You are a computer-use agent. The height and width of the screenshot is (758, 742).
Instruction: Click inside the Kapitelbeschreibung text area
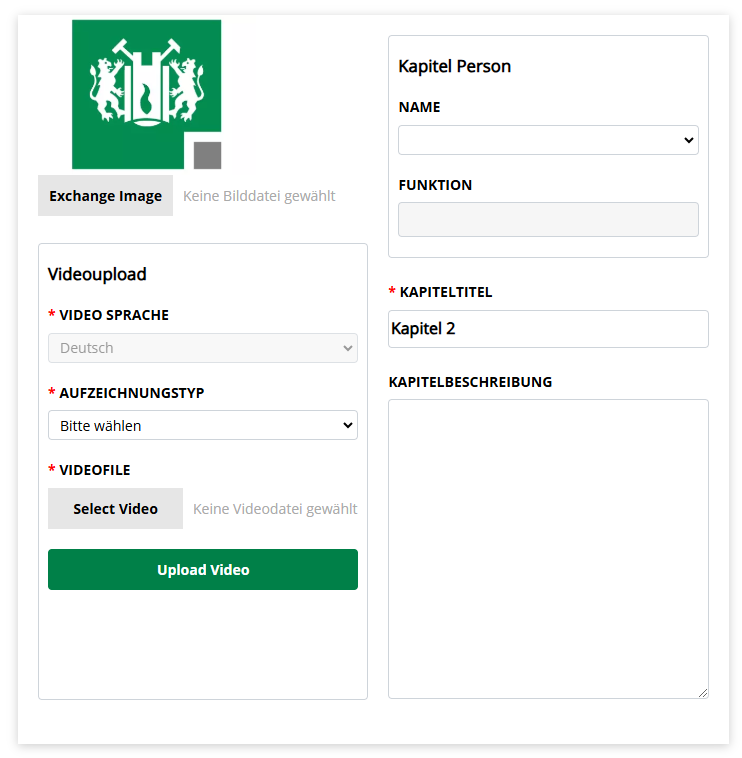point(548,548)
